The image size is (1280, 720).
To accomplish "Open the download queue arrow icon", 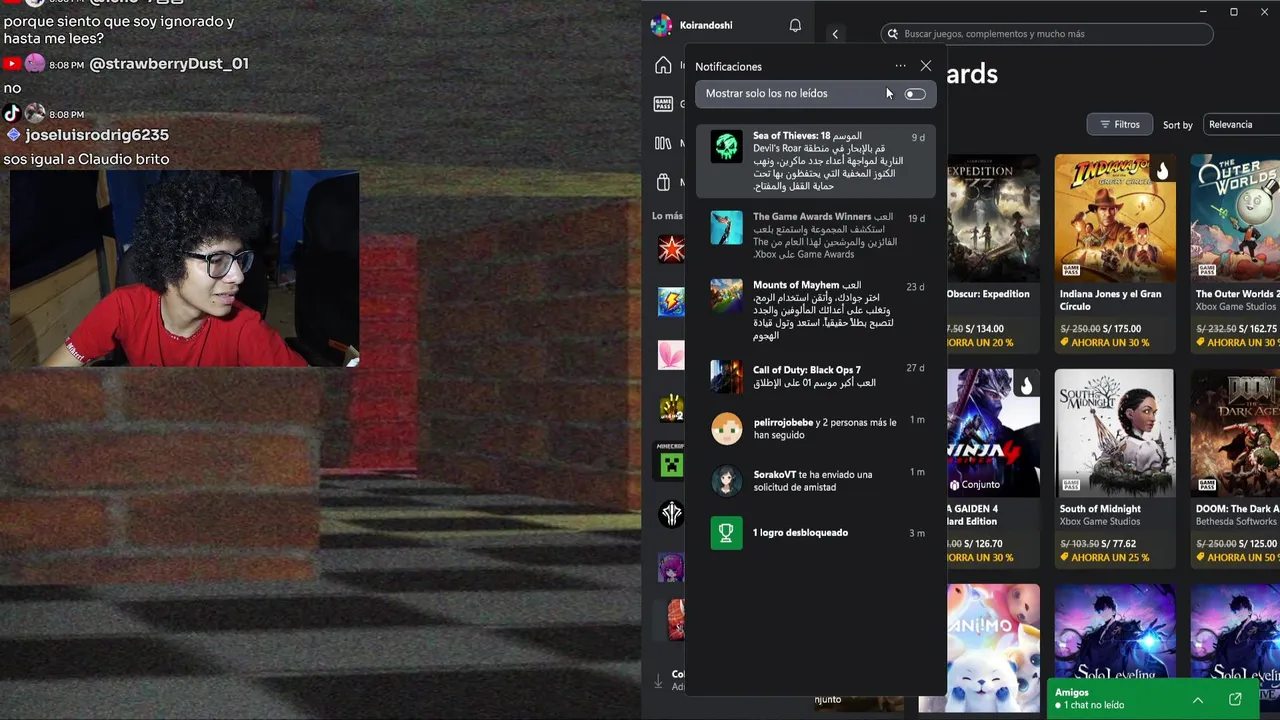I will coord(658,681).
